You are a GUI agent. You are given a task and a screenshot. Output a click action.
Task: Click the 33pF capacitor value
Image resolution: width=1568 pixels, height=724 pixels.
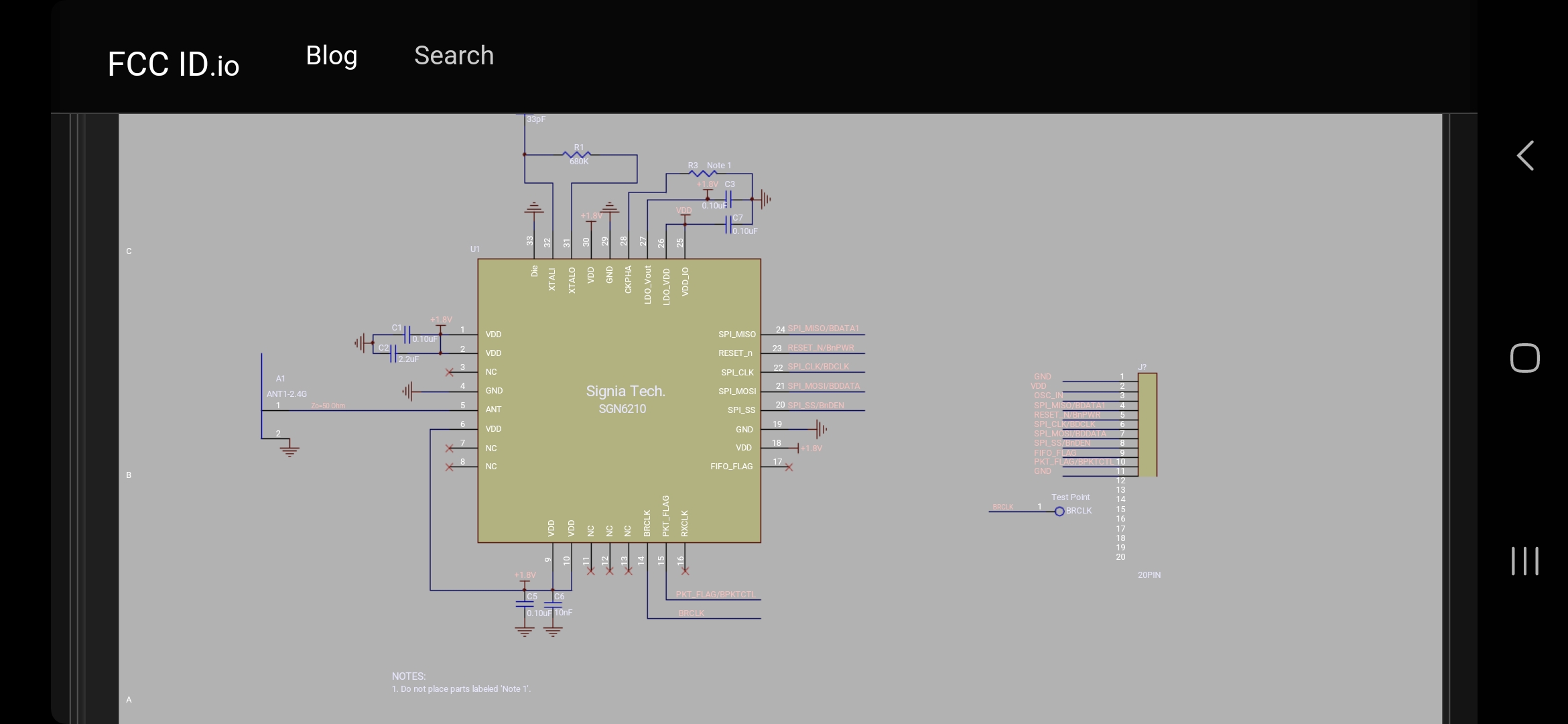click(x=536, y=119)
